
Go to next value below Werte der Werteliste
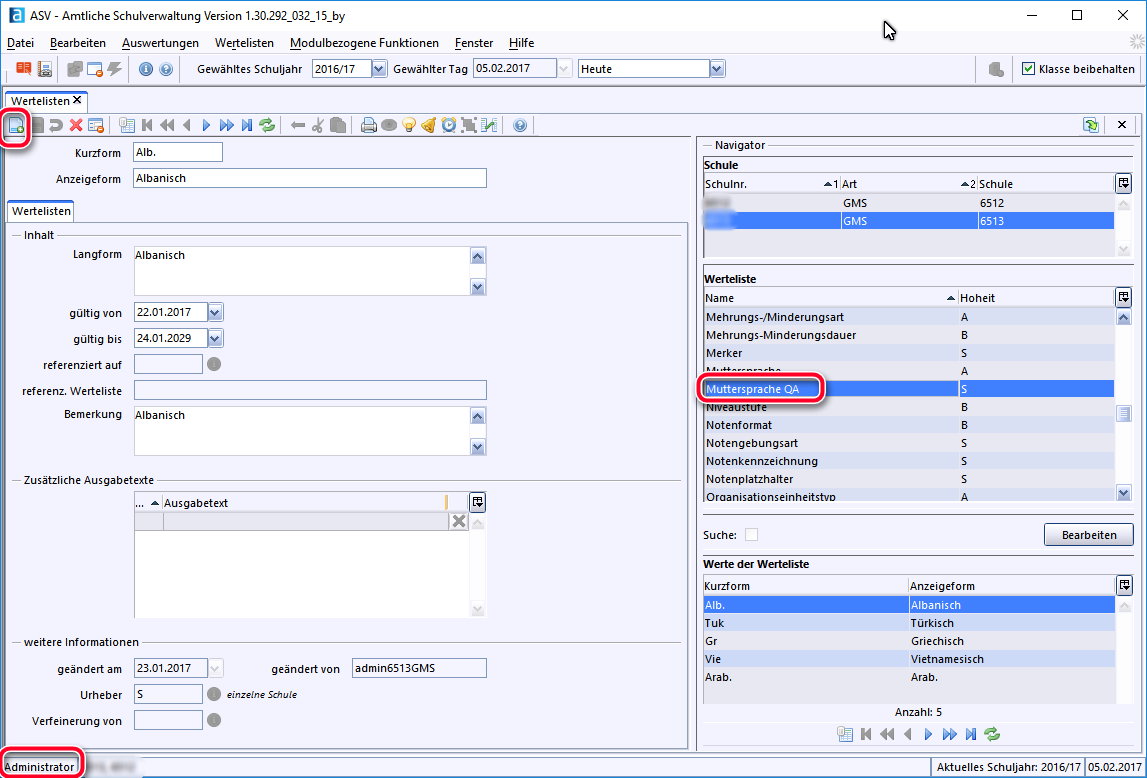(x=928, y=734)
